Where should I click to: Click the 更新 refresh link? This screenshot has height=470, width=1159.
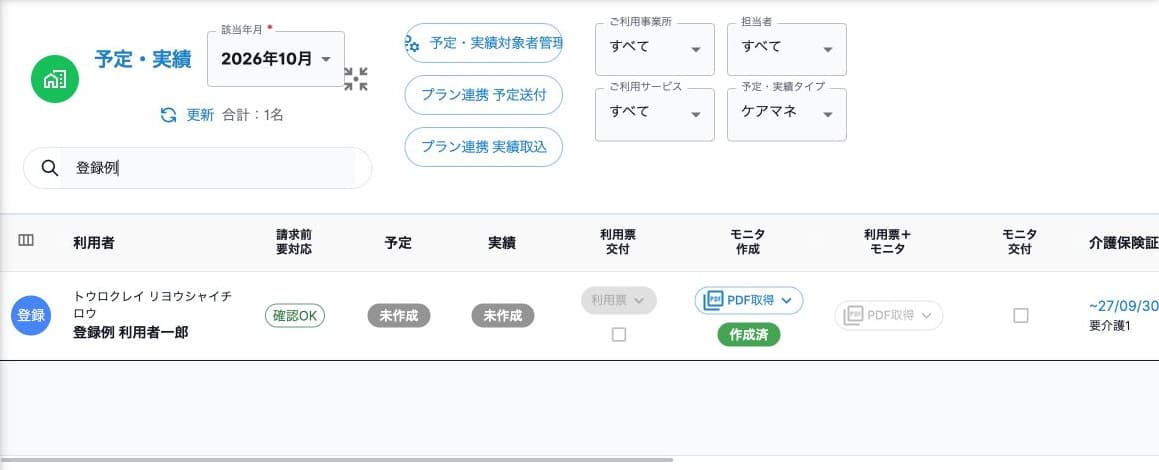pyautogui.click(x=200, y=115)
